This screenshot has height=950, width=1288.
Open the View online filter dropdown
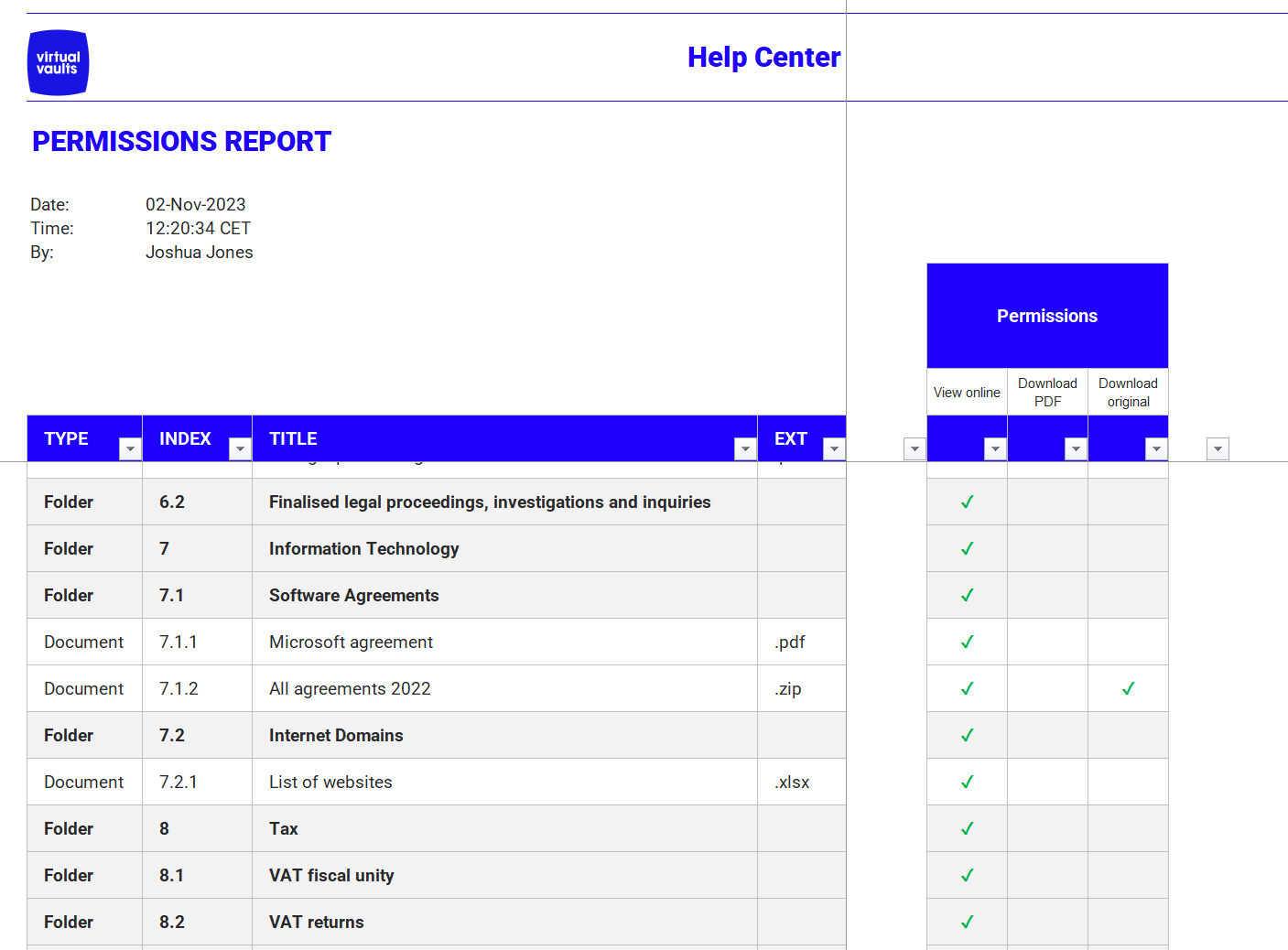coord(995,448)
